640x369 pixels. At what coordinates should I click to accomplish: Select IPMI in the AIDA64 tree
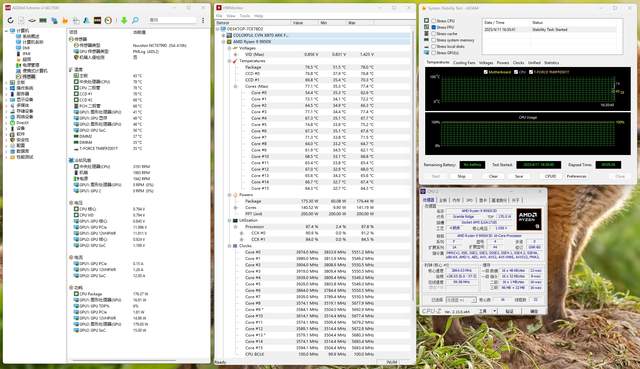point(27,53)
